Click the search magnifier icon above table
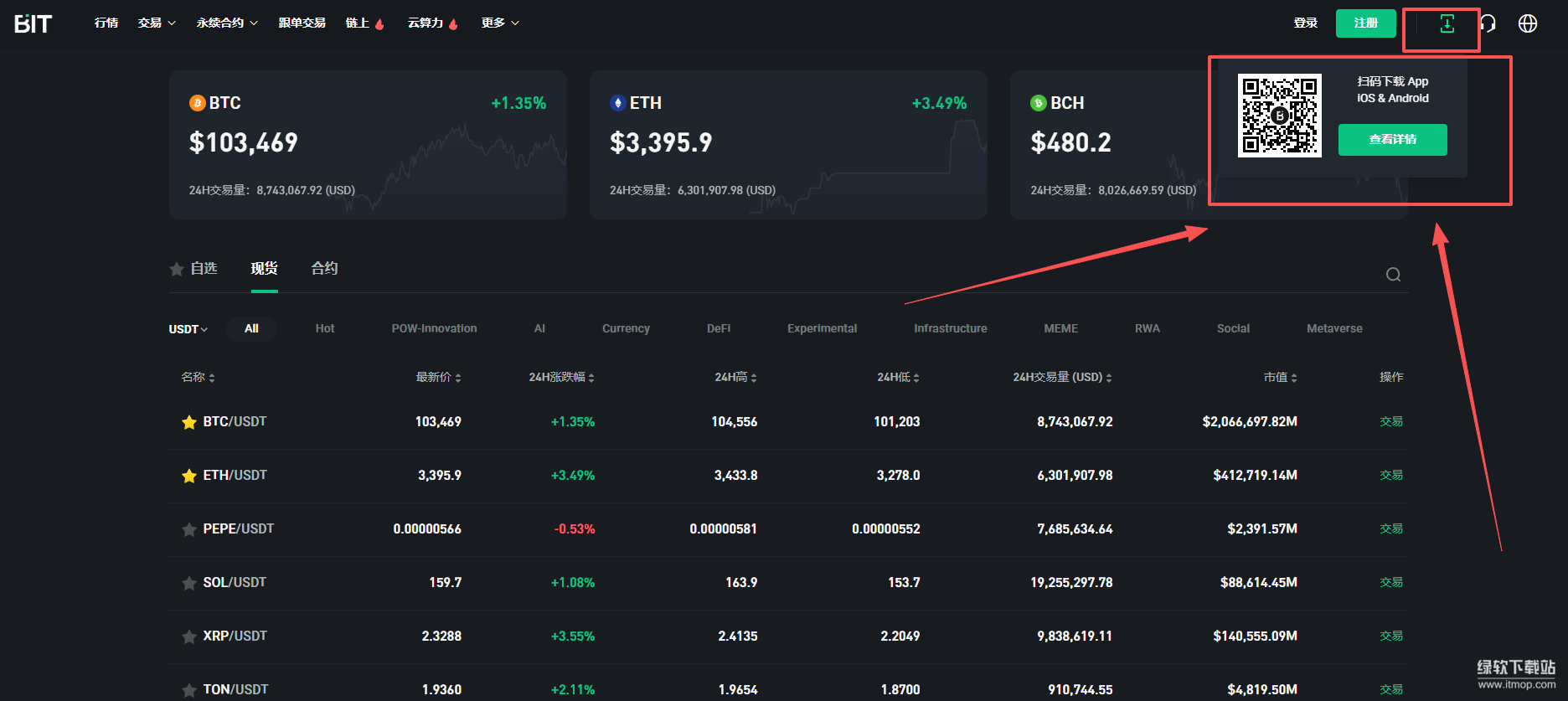Viewport: 1568px width, 701px height. coord(1393,275)
